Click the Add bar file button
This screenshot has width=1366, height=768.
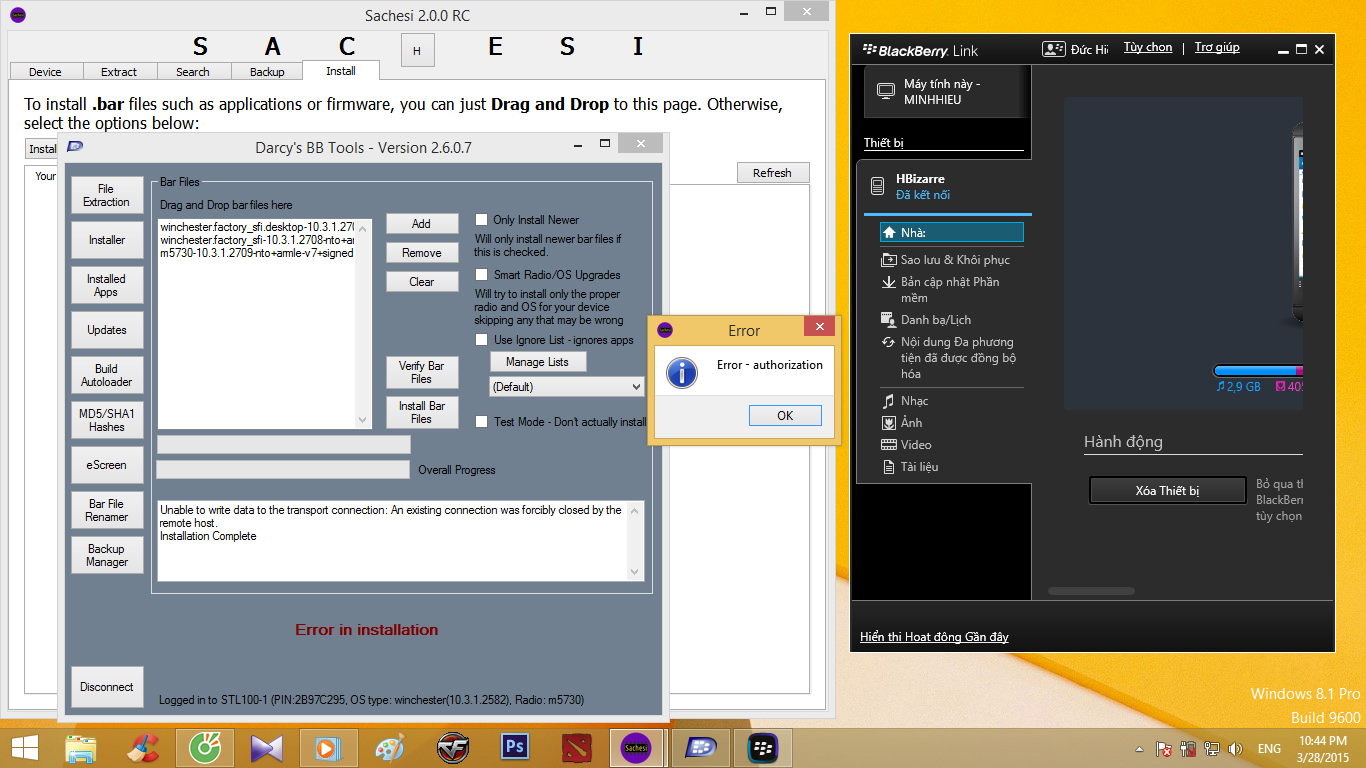pos(422,224)
